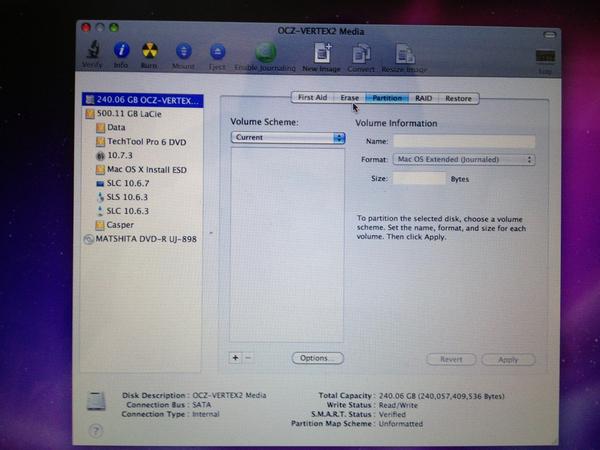Open the Format Mac OS Extended dropdown

click(x=464, y=160)
